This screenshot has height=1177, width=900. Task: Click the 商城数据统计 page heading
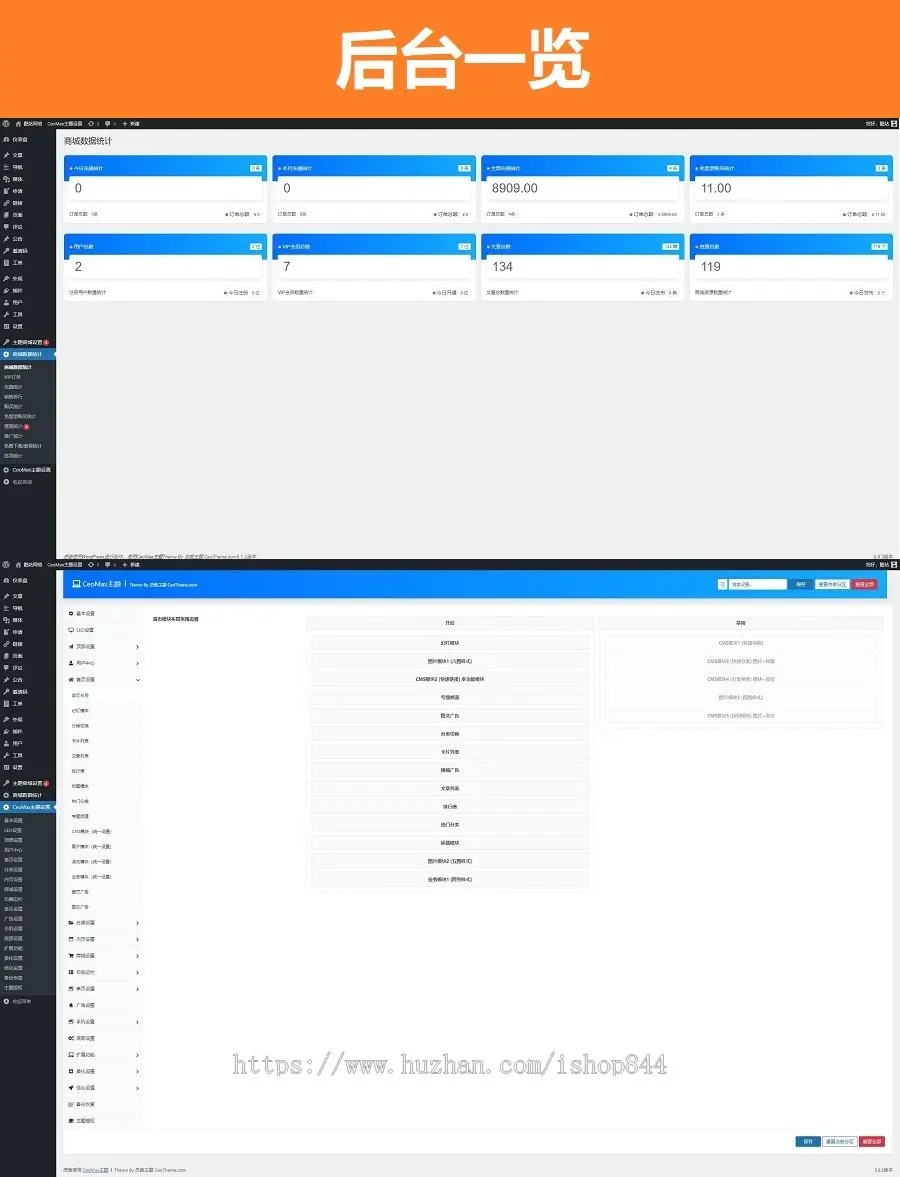click(x=88, y=141)
